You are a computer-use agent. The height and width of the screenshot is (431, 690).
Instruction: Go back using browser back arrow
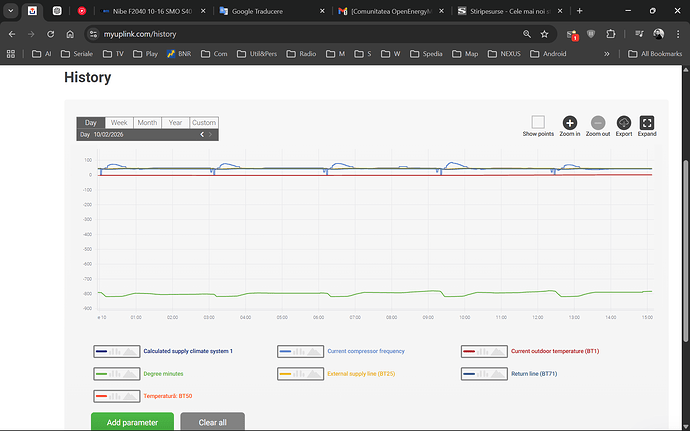pos(12,33)
